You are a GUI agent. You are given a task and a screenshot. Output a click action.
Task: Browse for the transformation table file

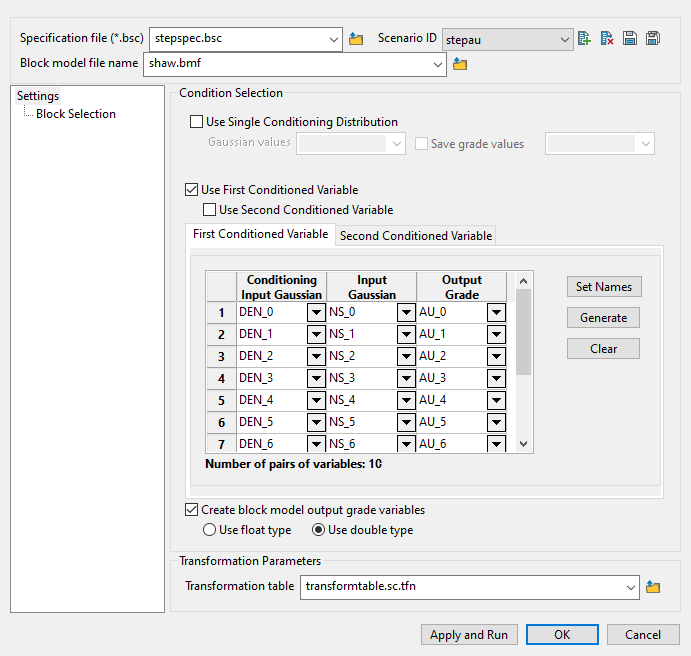(x=653, y=587)
